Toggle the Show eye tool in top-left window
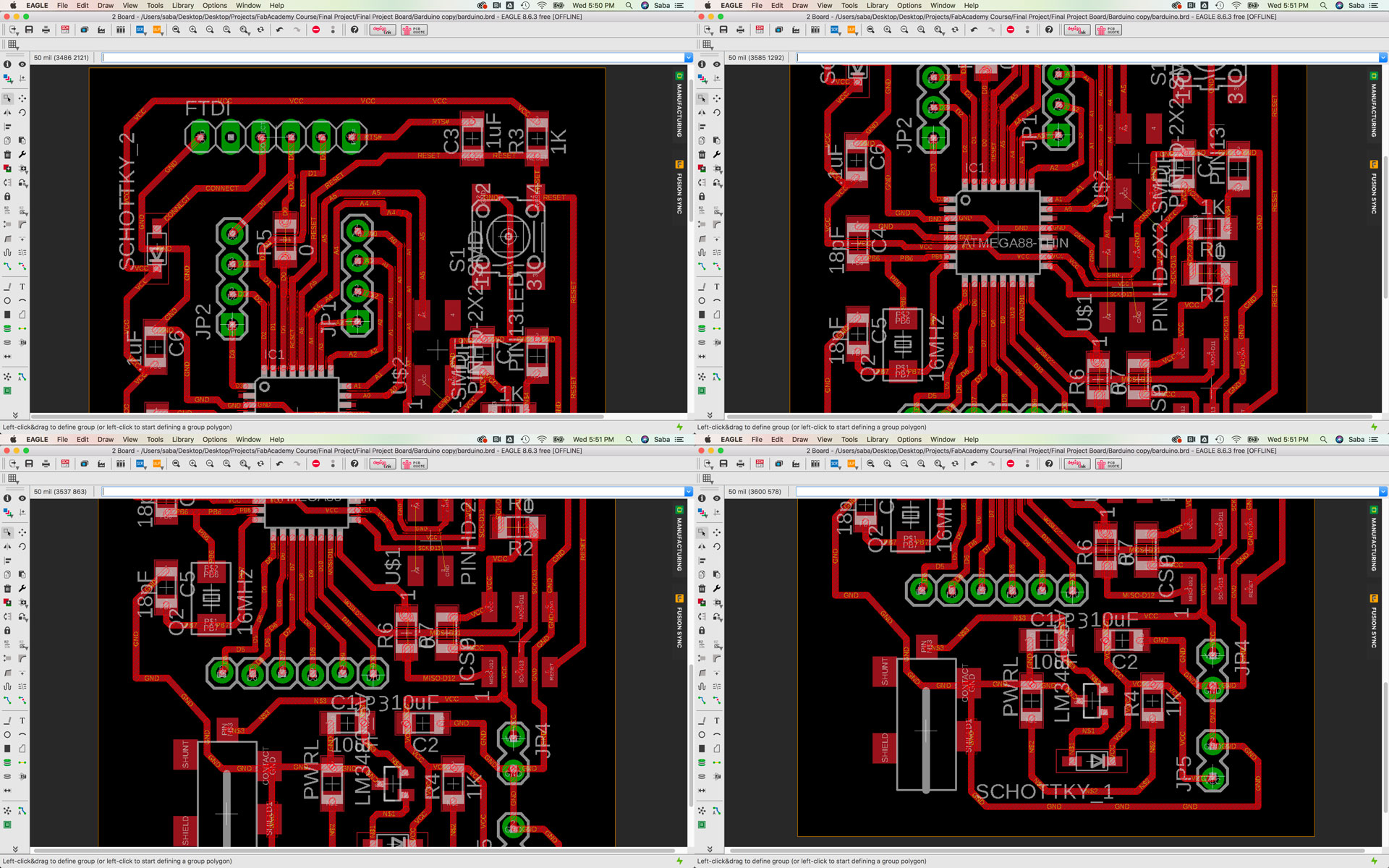Viewport: 1389px width, 868px height. [x=22, y=64]
